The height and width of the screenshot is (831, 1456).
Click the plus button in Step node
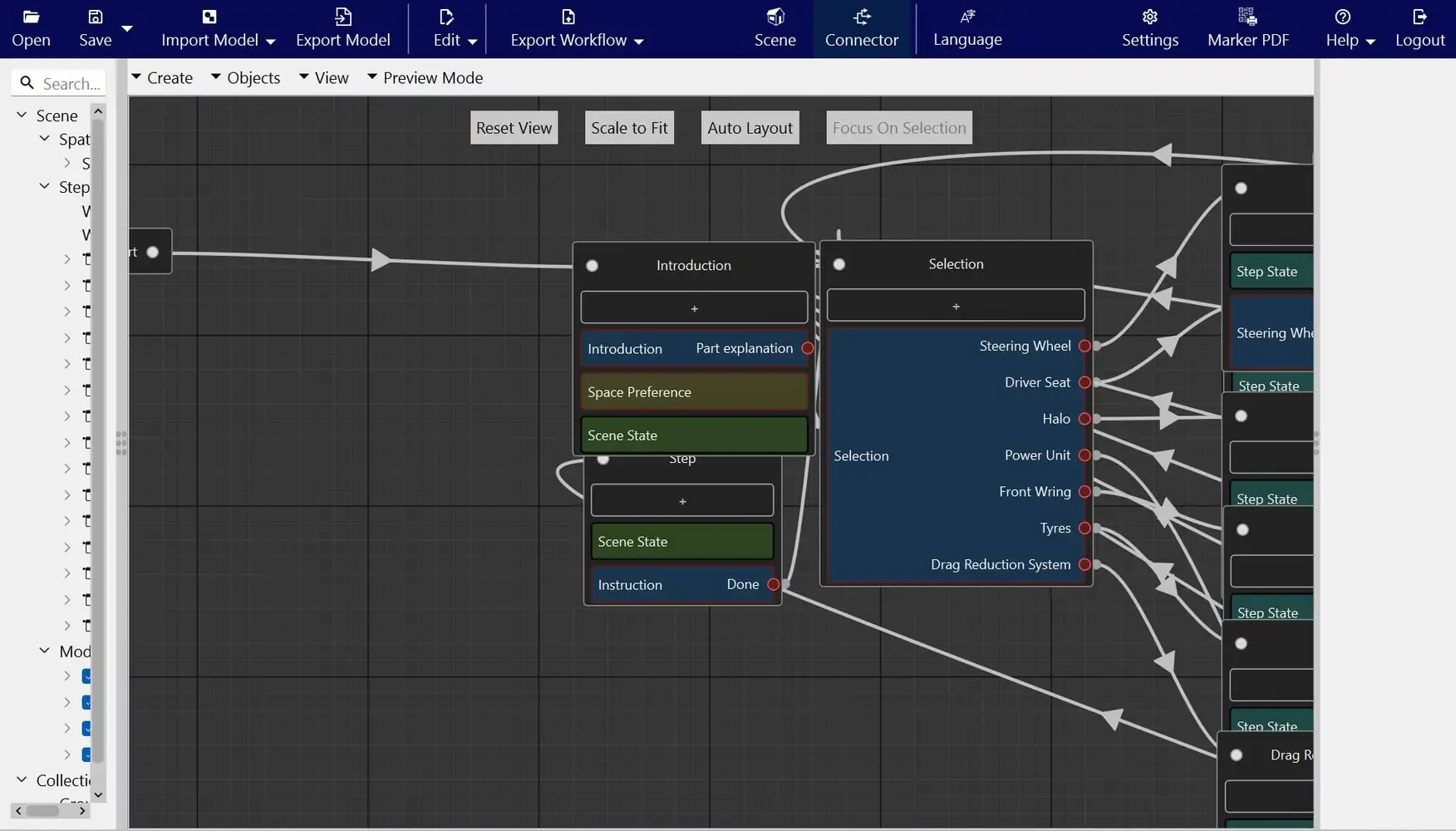pos(682,500)
